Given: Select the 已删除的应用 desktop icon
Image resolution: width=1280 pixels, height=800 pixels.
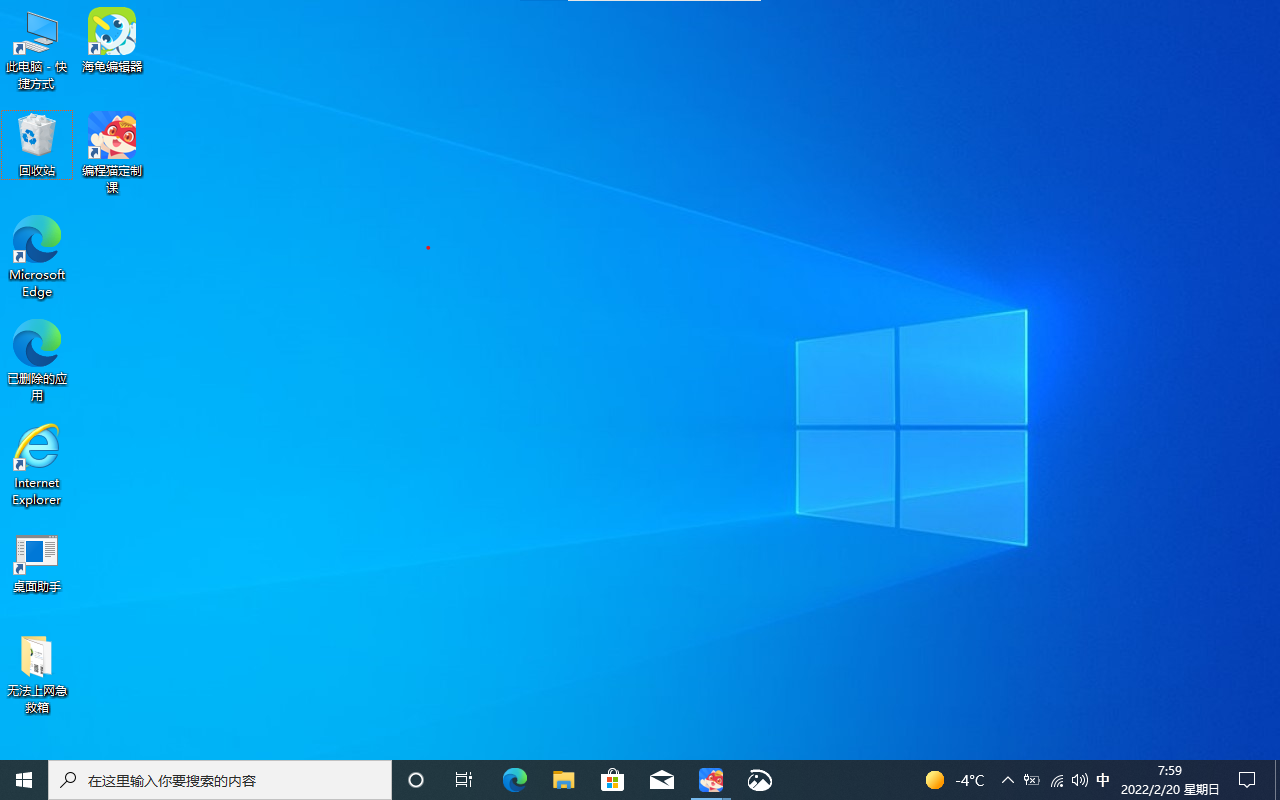Looking at the screenshot, I should [x=37, y=361].
